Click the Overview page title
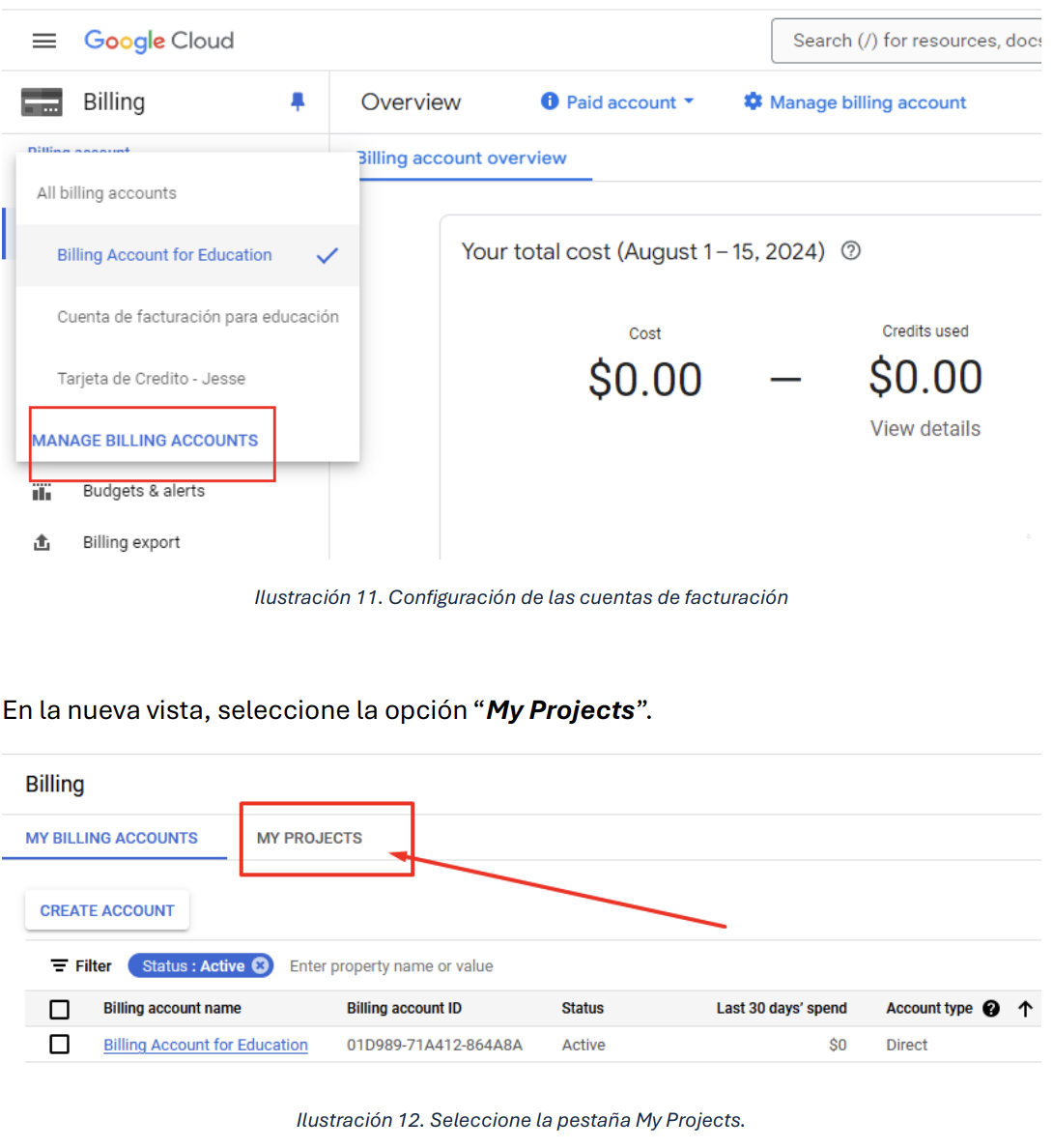The image size is (1053, 1148). 412,102
